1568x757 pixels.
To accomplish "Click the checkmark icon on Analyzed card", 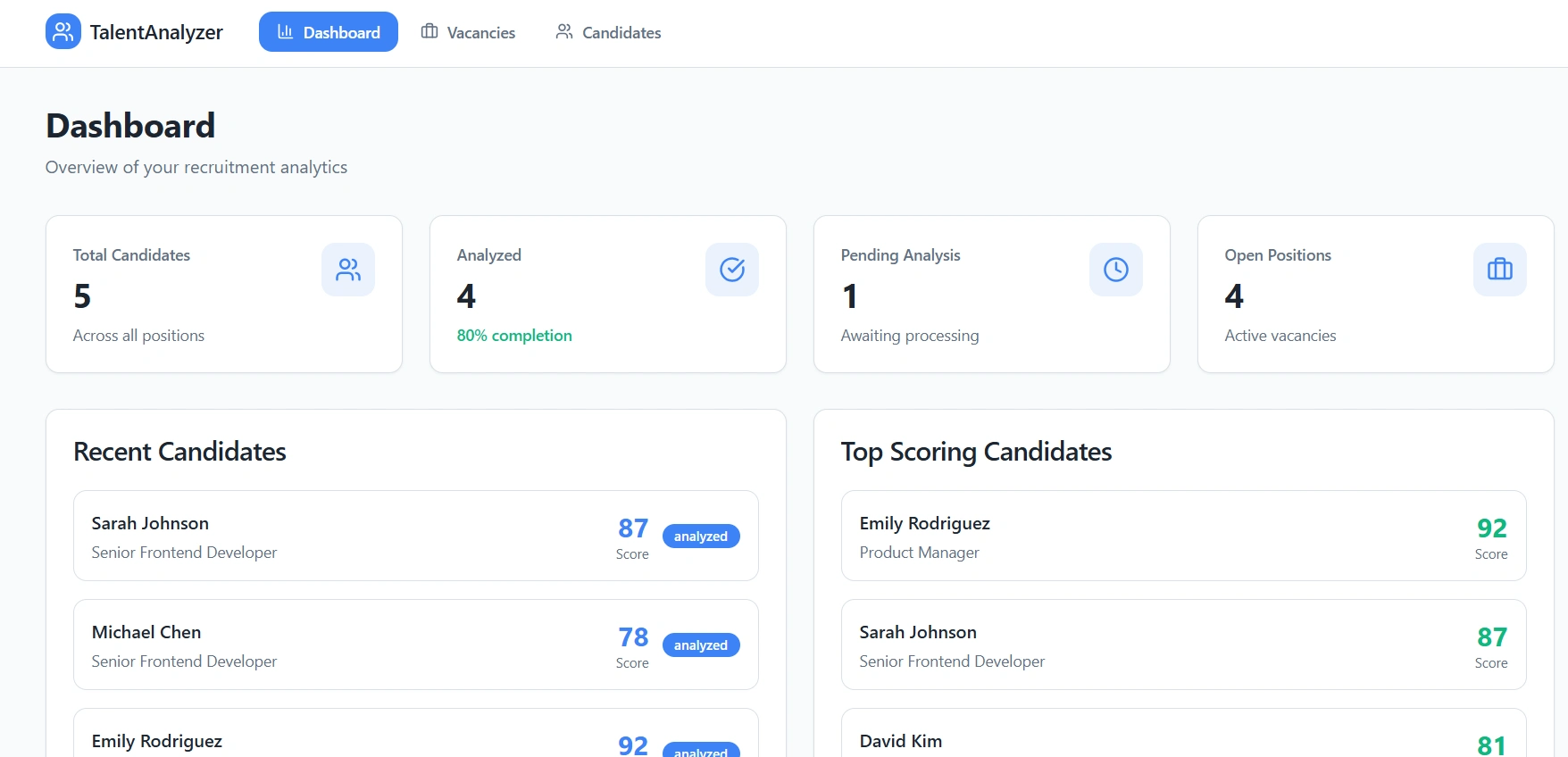I will point(732,270).
